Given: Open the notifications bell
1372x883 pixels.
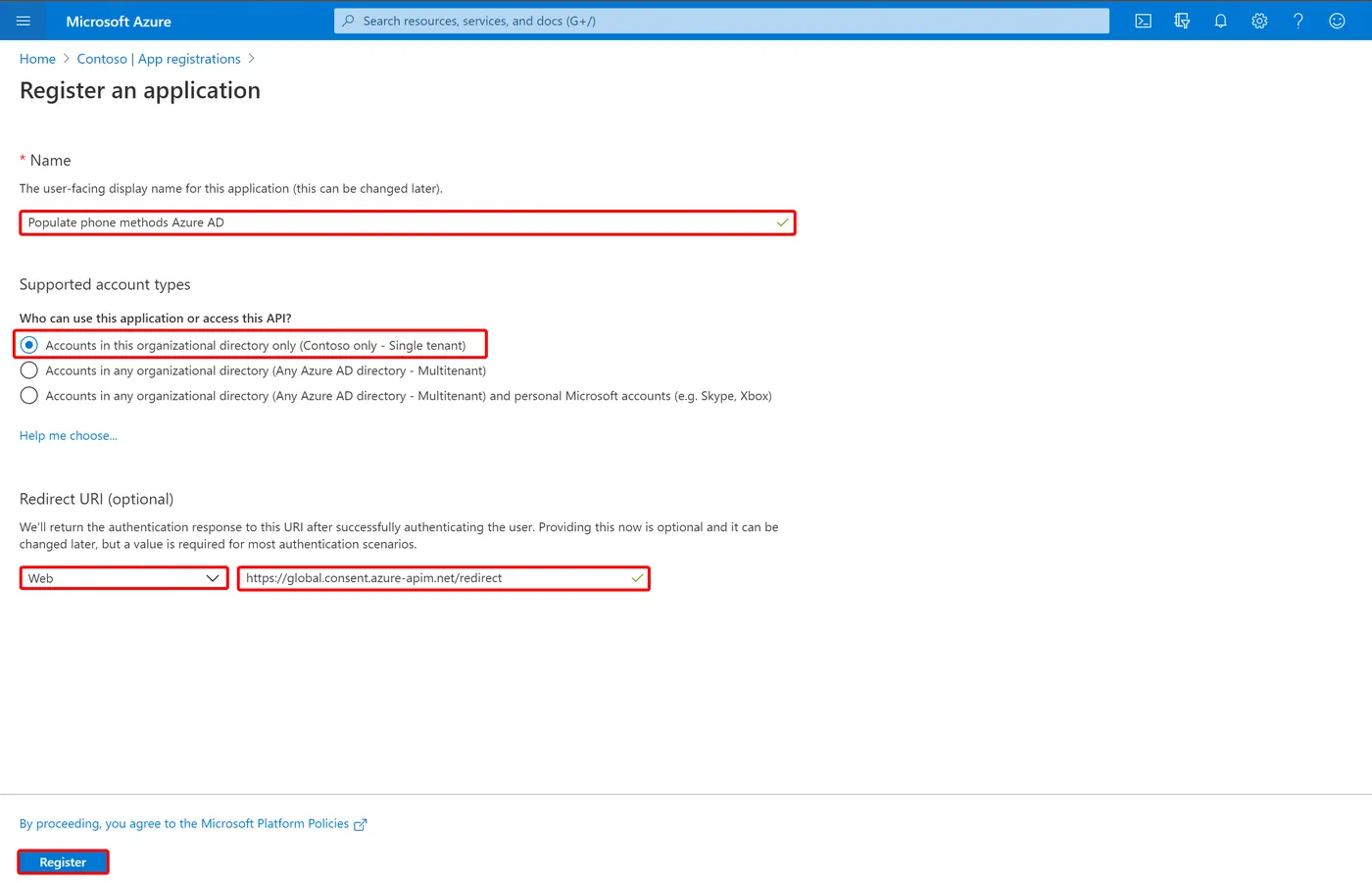Looking at the screenshot, I should (x=1220, y=21).
